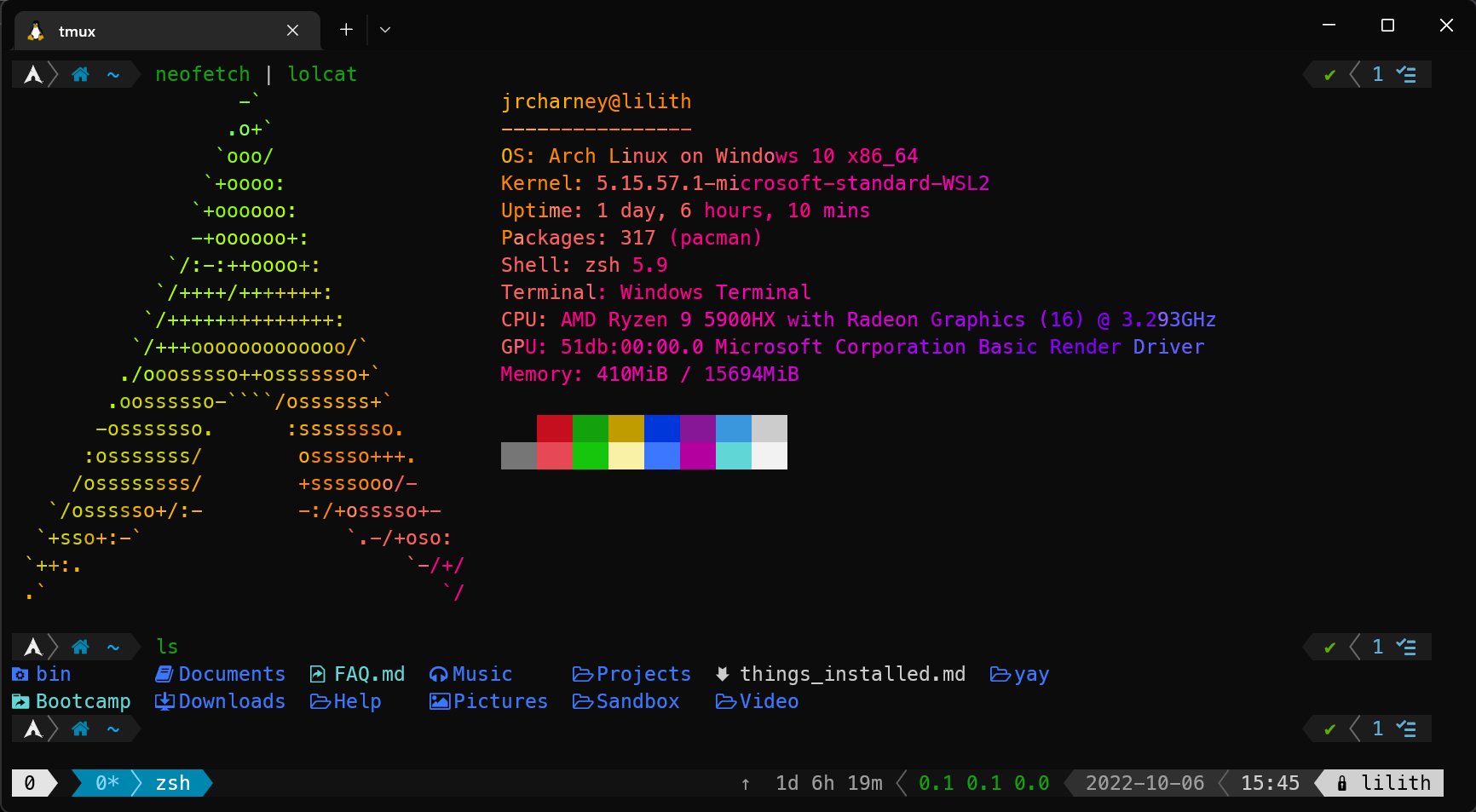Click the jobs list icon on ls prompt line

point(1406,648)
